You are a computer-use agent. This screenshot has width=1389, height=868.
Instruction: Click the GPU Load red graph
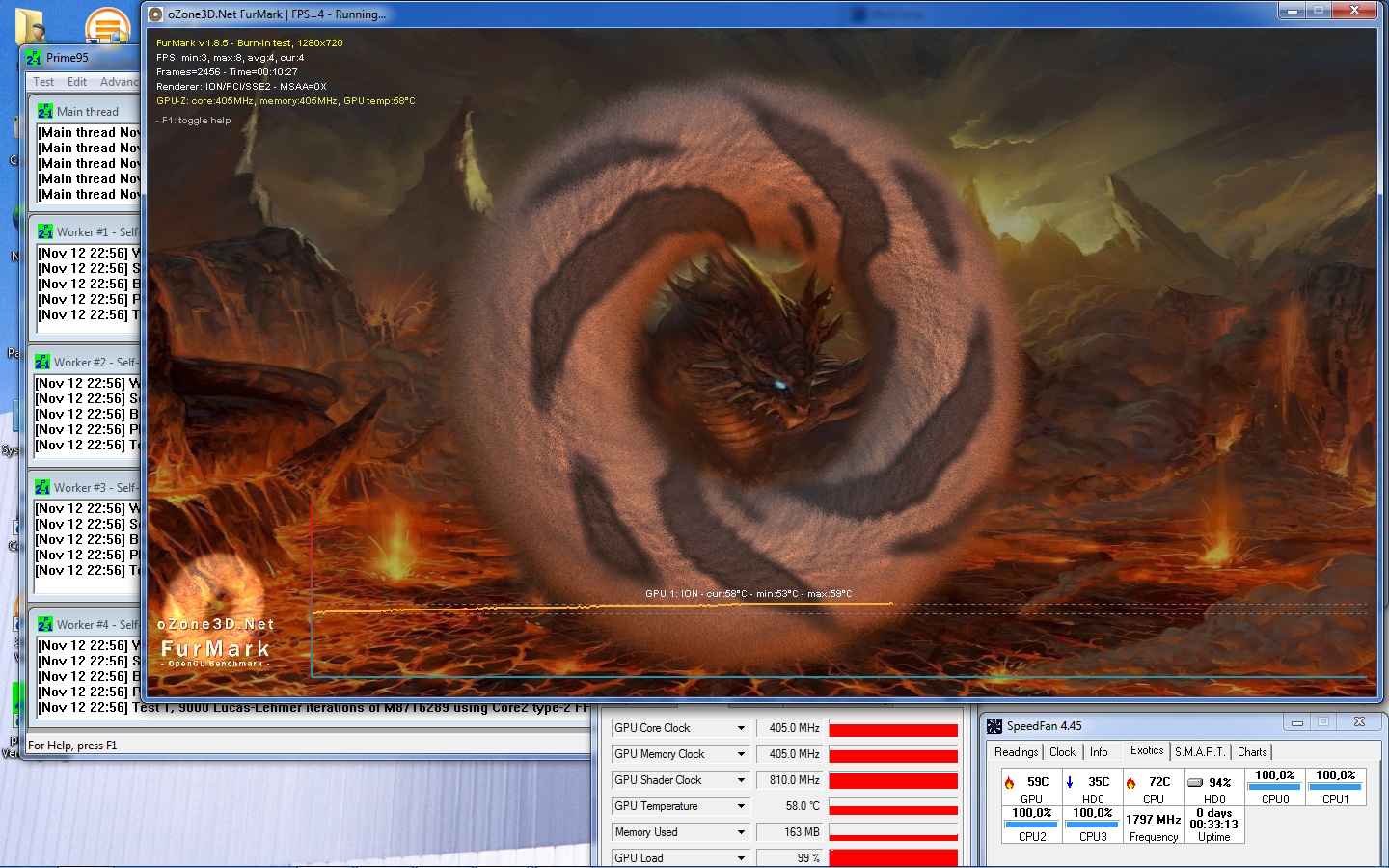pyautogui.click(x=893, y=858)
